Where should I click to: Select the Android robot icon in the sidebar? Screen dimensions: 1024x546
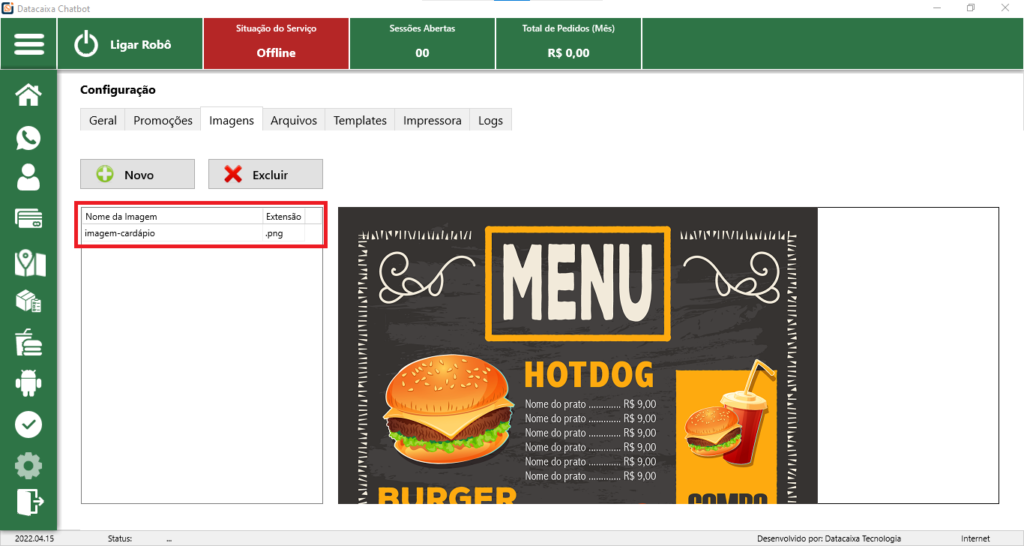click(x=29, y=383)
